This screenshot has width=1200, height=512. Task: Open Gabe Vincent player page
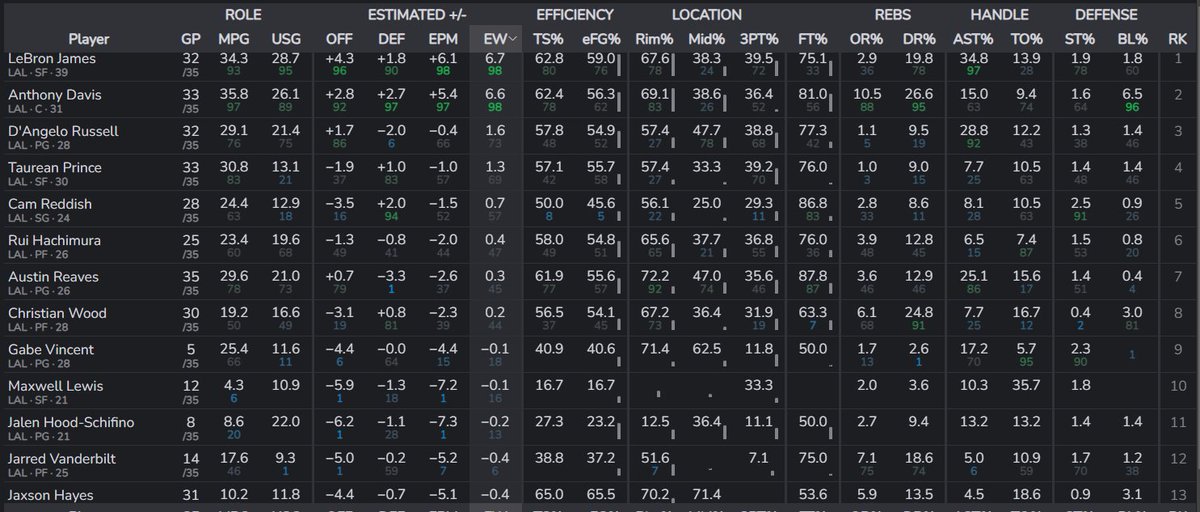tap(51, 350)
